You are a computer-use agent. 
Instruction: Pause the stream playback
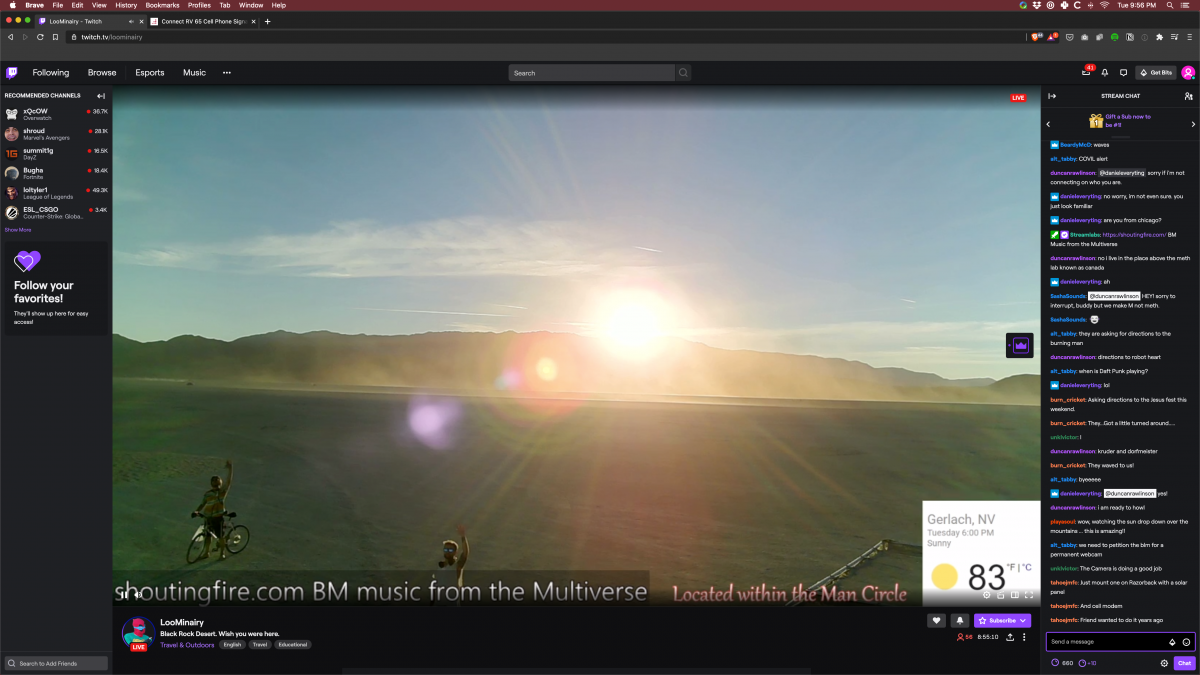coord(124,595)
